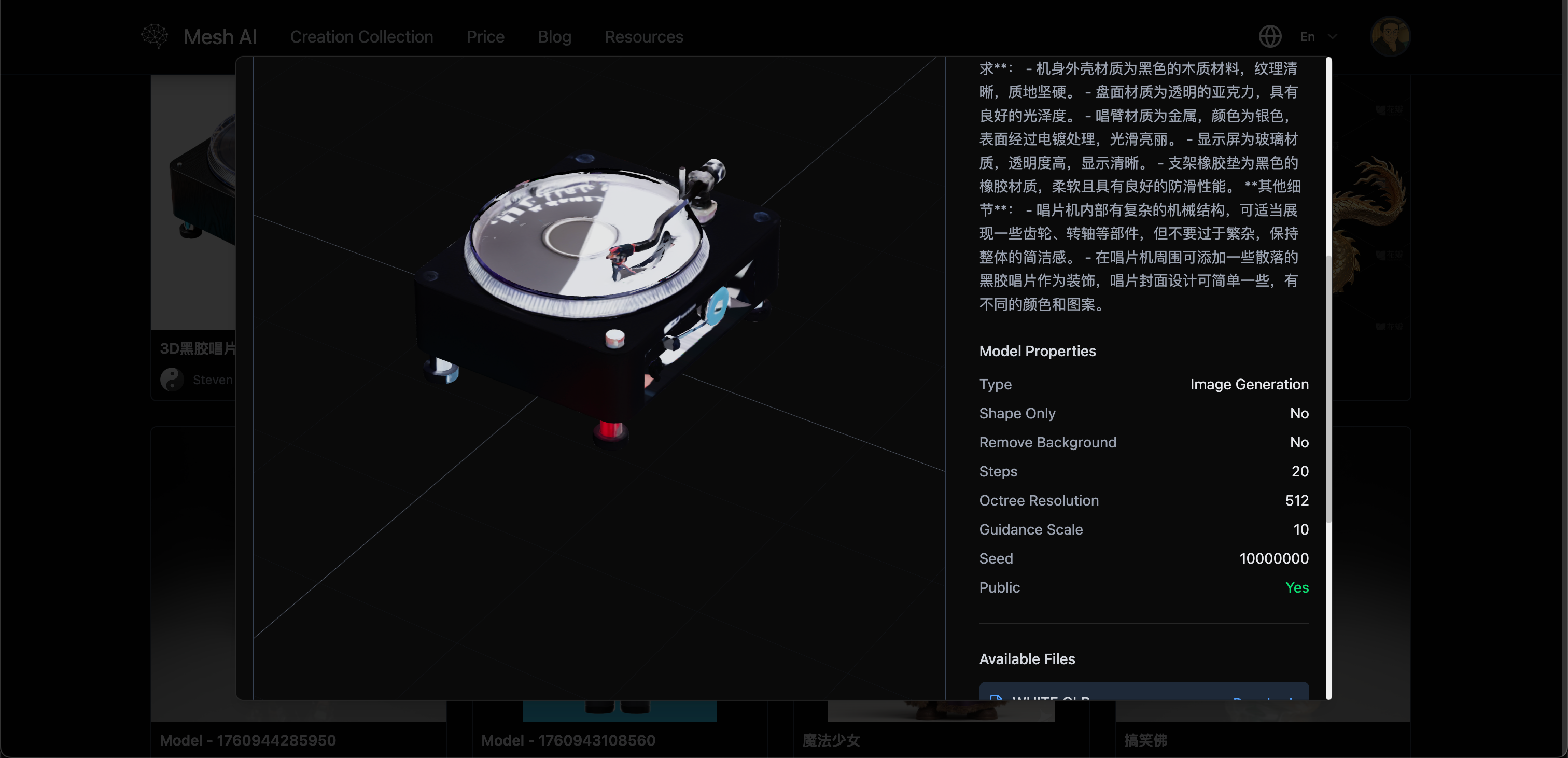Click the globe language icon
This screenshot has width=1568, height=758.
[1270, 36]
